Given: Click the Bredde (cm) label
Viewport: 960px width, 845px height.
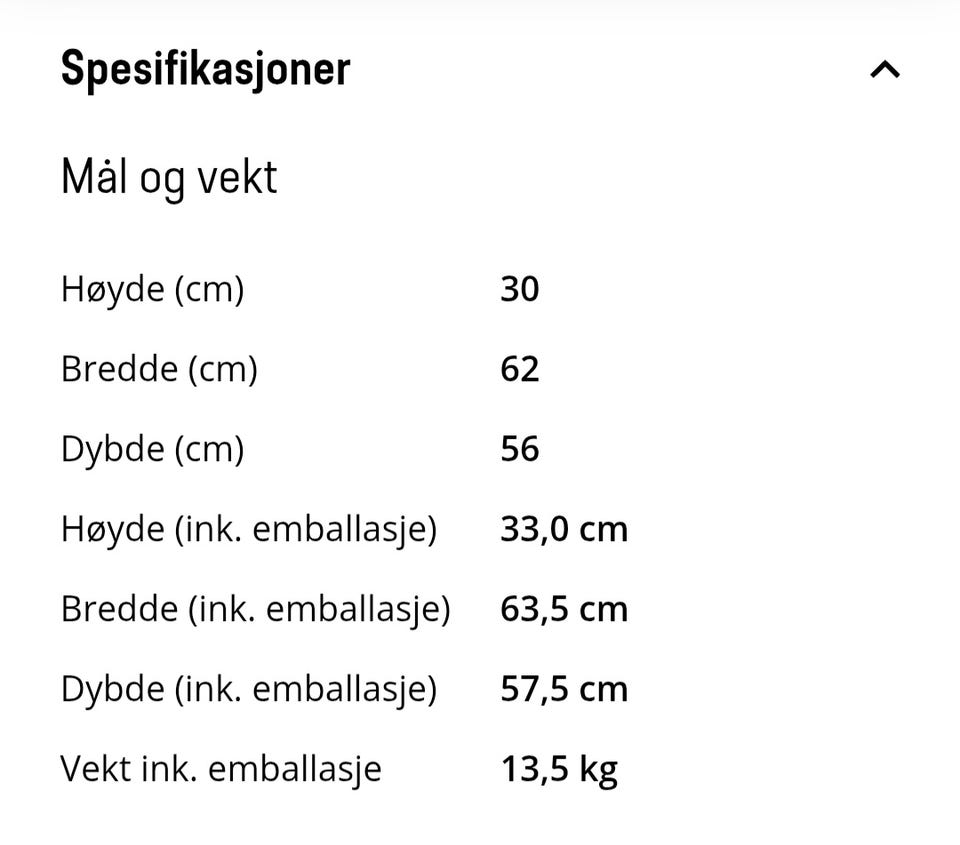Looking at the screenshot, I should 159,369.
